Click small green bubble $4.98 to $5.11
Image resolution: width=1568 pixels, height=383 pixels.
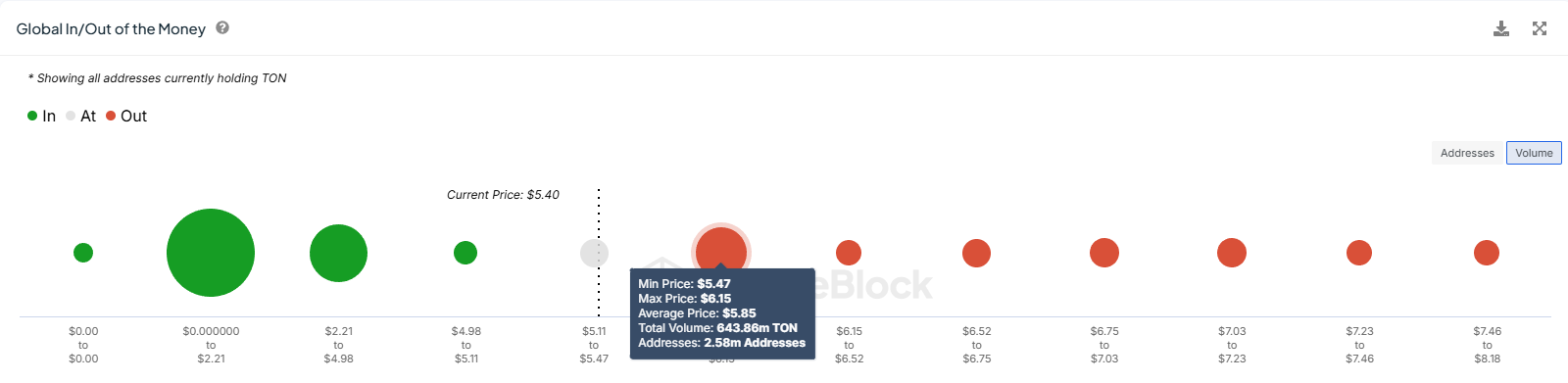[x=465, y=253]
